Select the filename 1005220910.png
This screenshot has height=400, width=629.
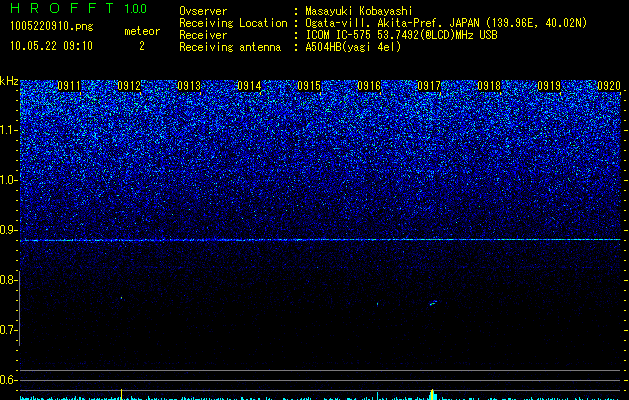[51, 26]
